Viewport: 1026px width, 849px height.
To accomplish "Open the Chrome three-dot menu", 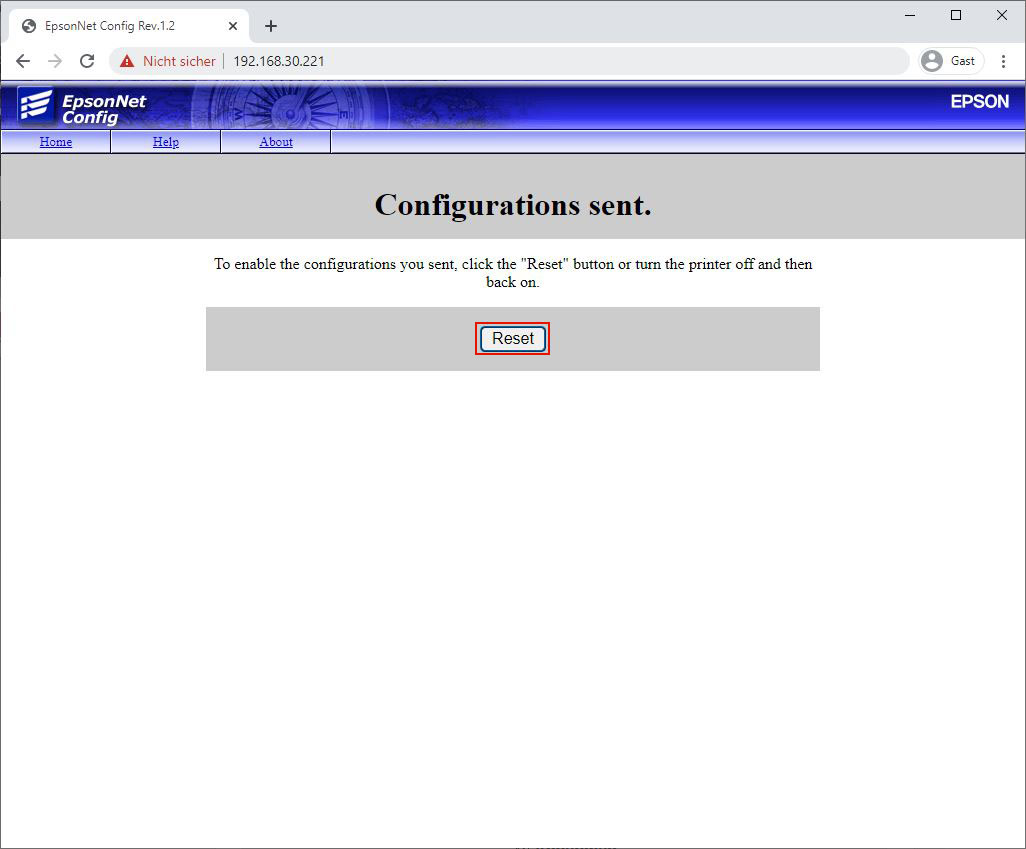I will tap(1003, 61).
